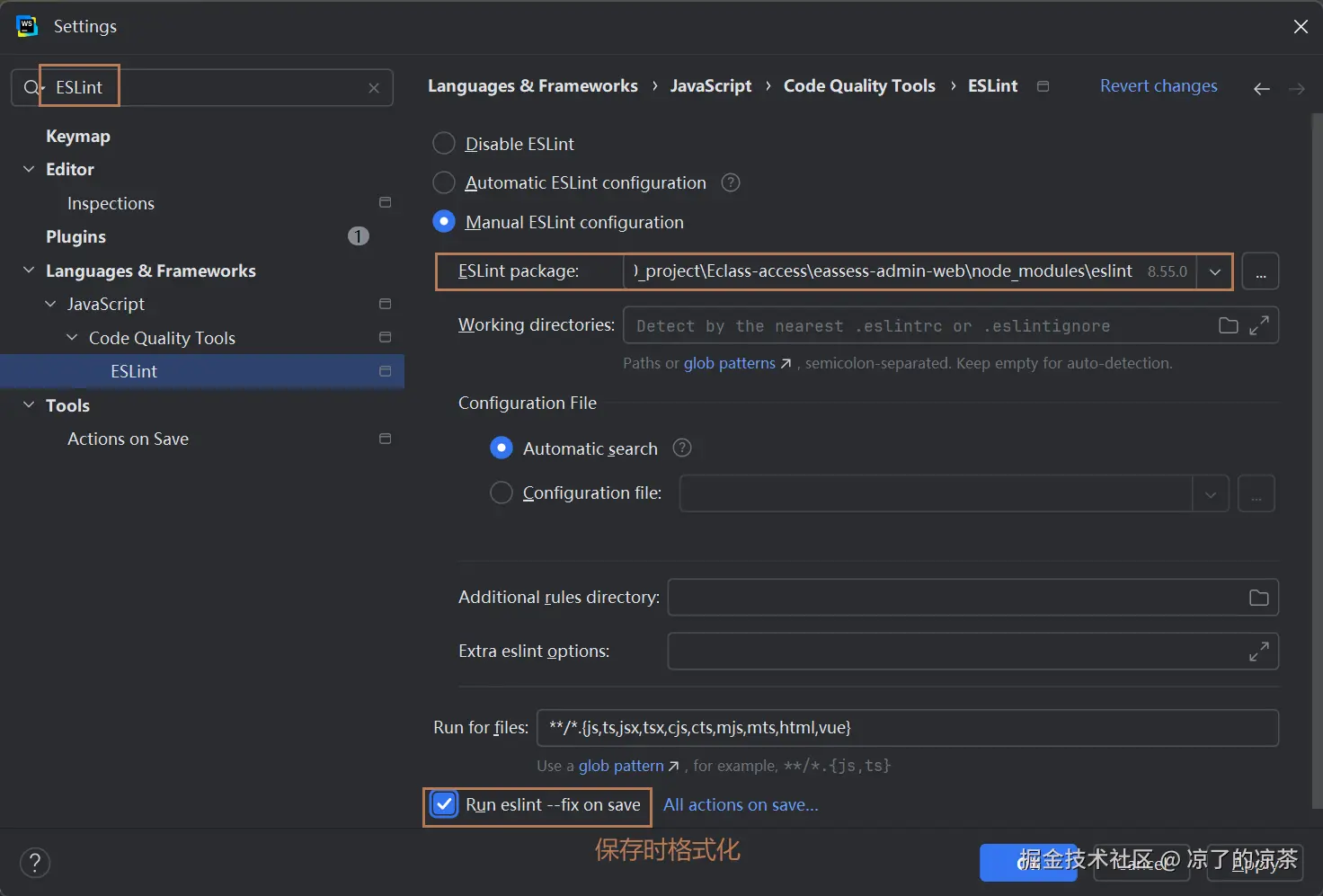Navigate forward with the right arrow
The width and height of the screenshot is (1323, 896).
click(x=1296, y=88)
